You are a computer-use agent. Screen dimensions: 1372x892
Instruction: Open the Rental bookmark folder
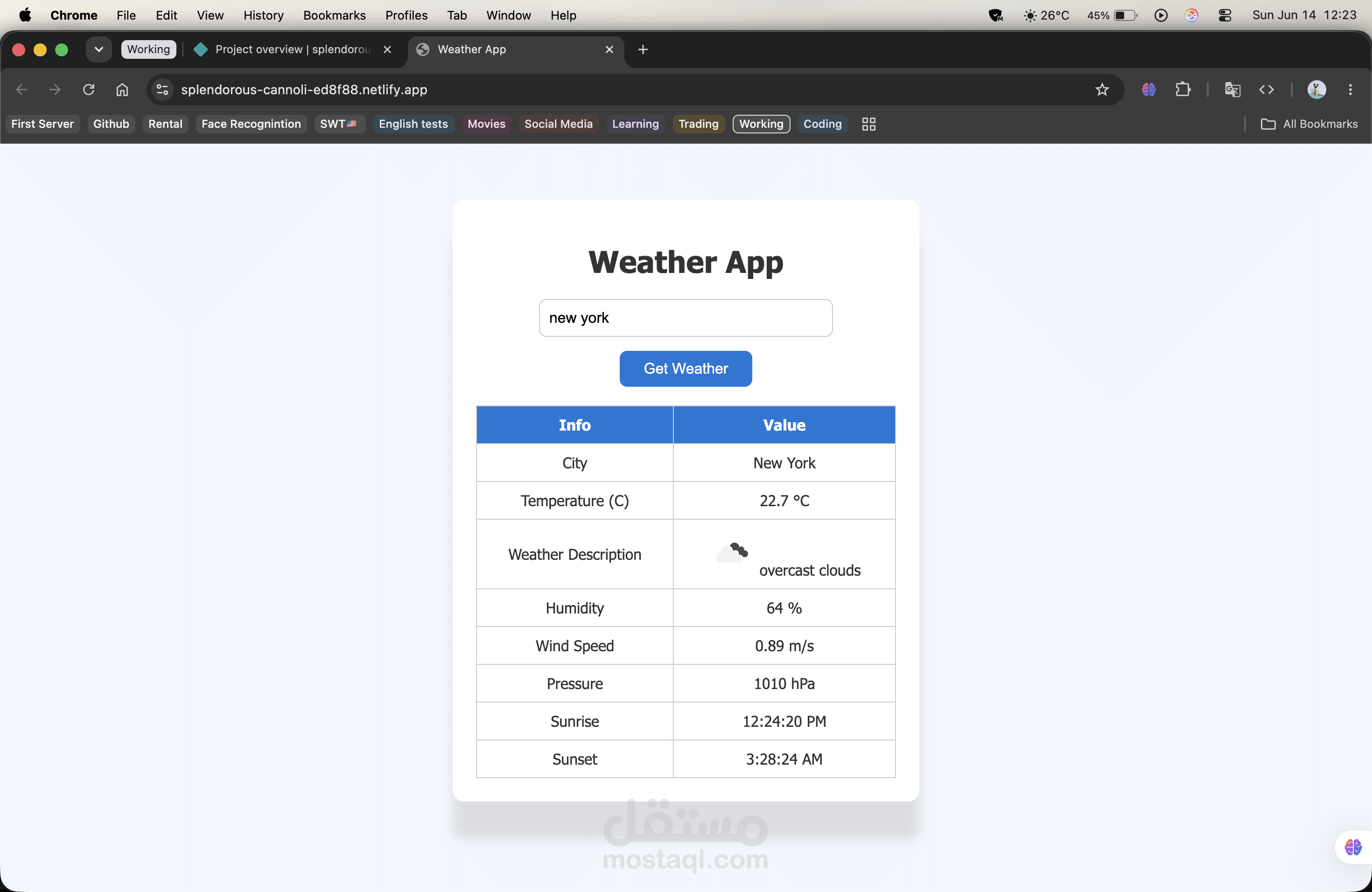tap(166, 124)
